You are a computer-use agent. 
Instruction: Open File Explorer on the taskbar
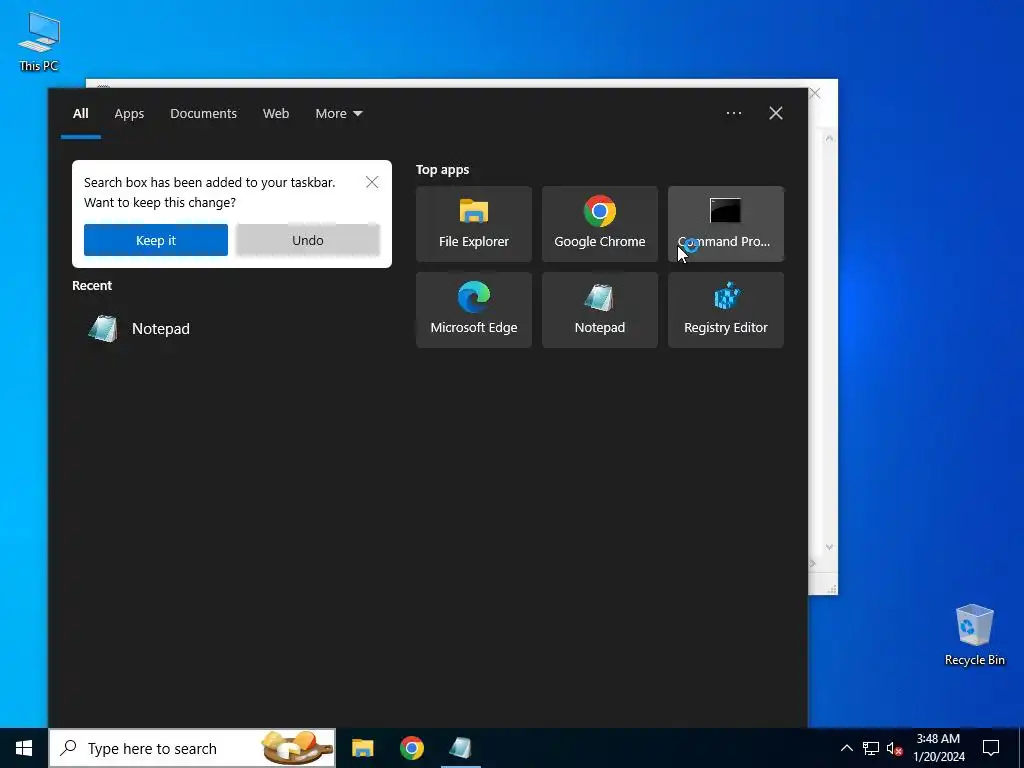click(x=362, y=748)
